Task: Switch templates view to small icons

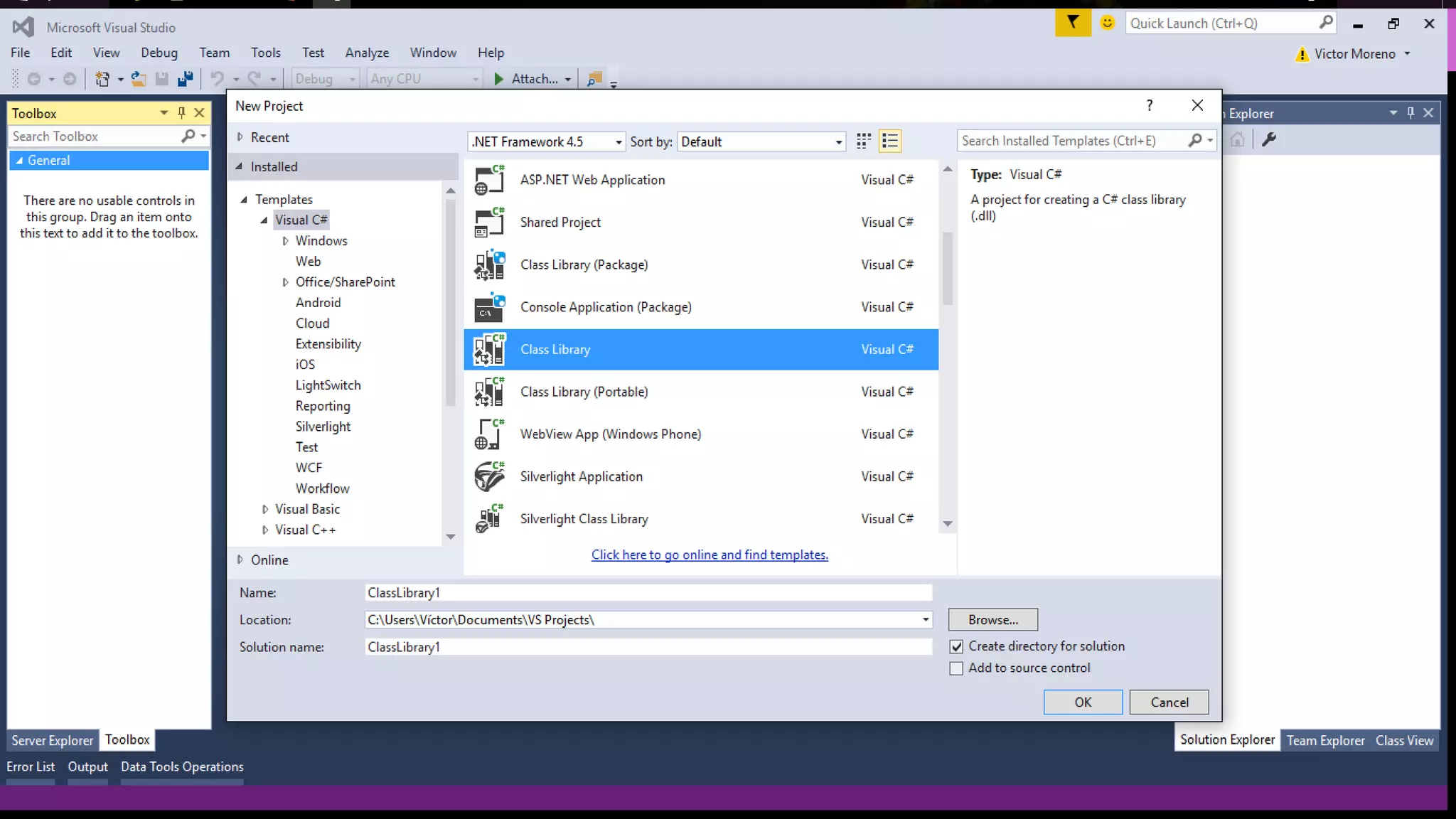Action: (x=864, y=141)
